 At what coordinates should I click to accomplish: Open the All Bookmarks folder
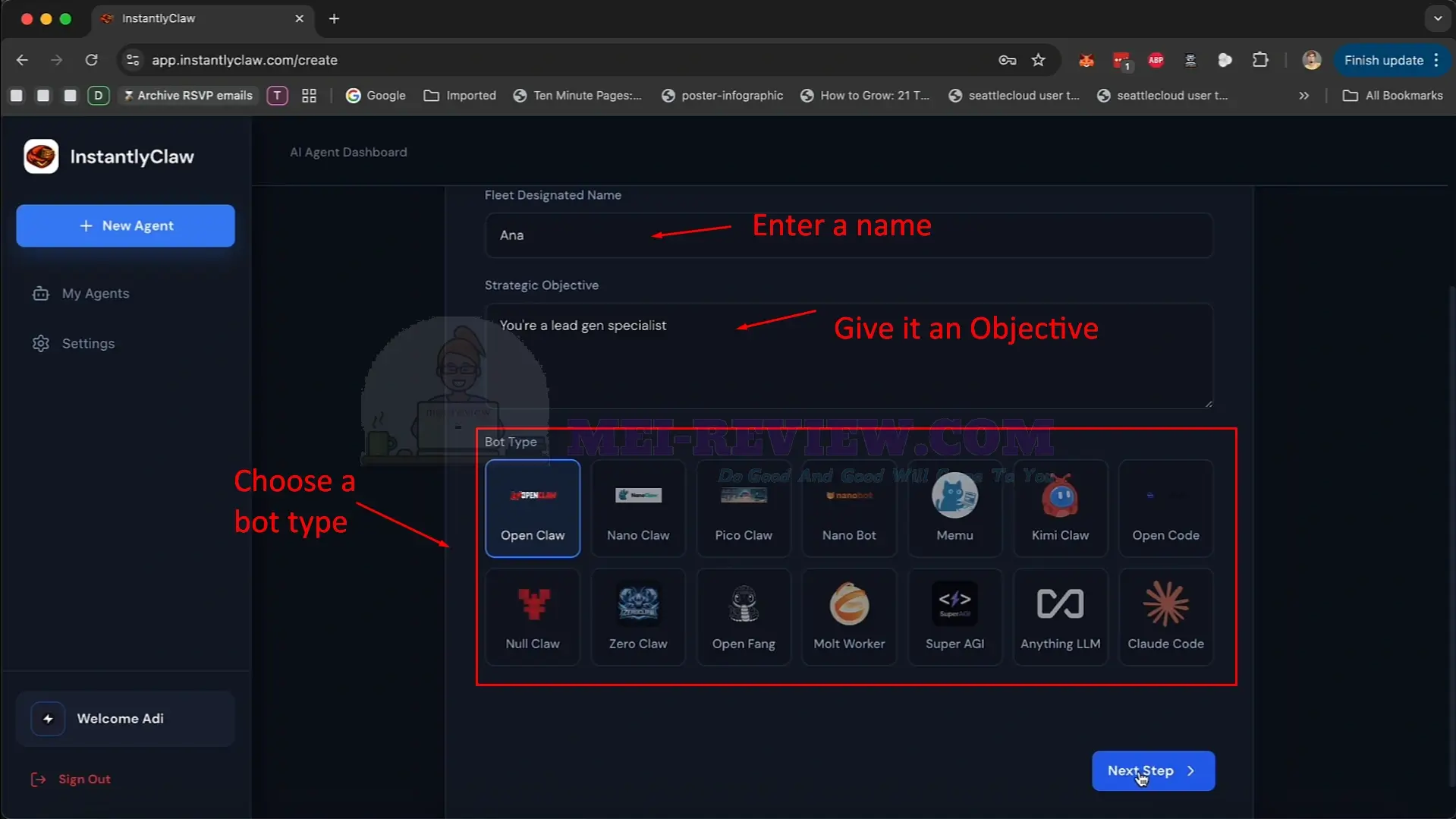pos(1392,96)
